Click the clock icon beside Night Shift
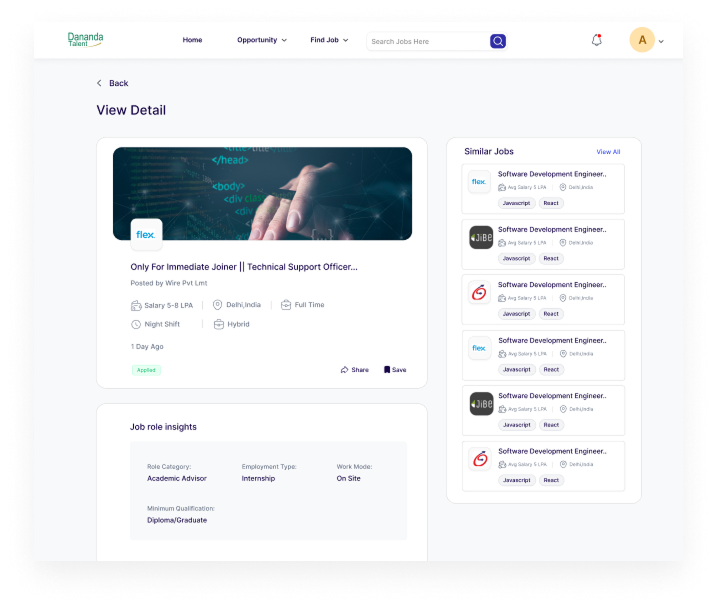Screen dimensions: 717x607 pyautogui.click(x=136, y=324)
